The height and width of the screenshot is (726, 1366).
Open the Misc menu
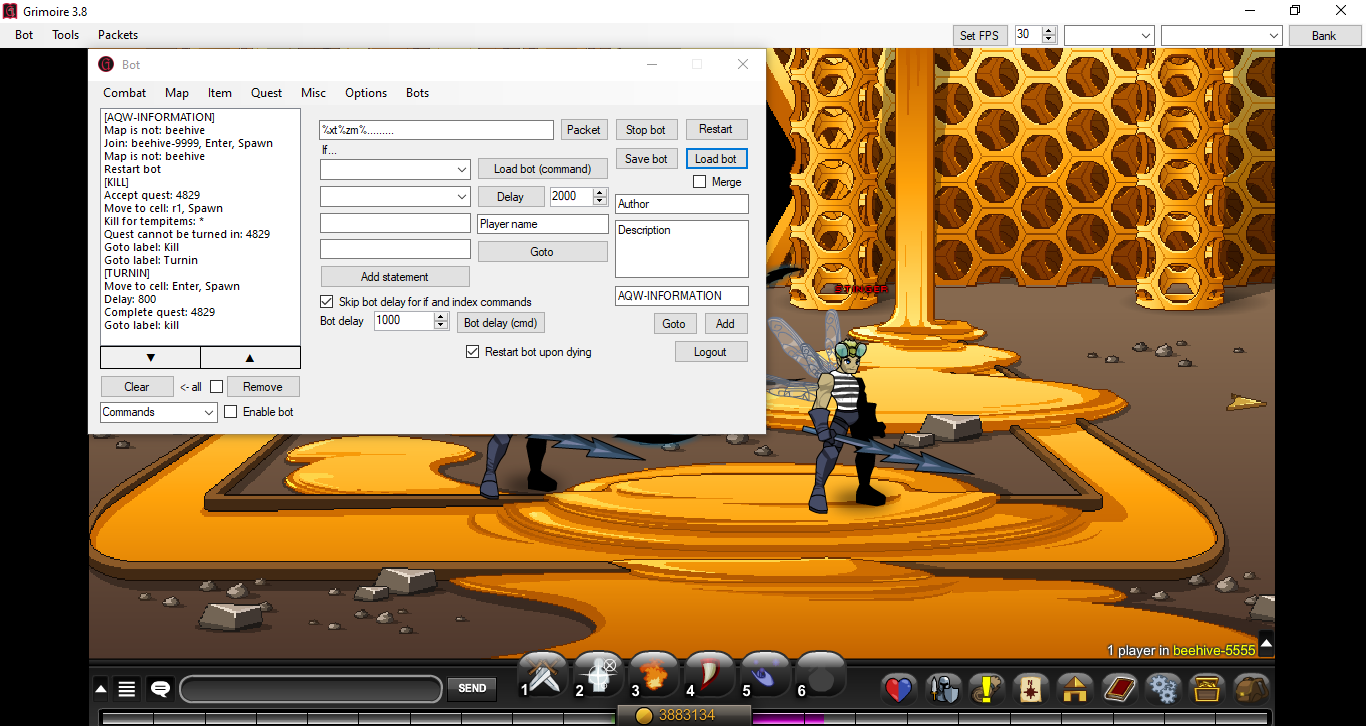point(314,93)
